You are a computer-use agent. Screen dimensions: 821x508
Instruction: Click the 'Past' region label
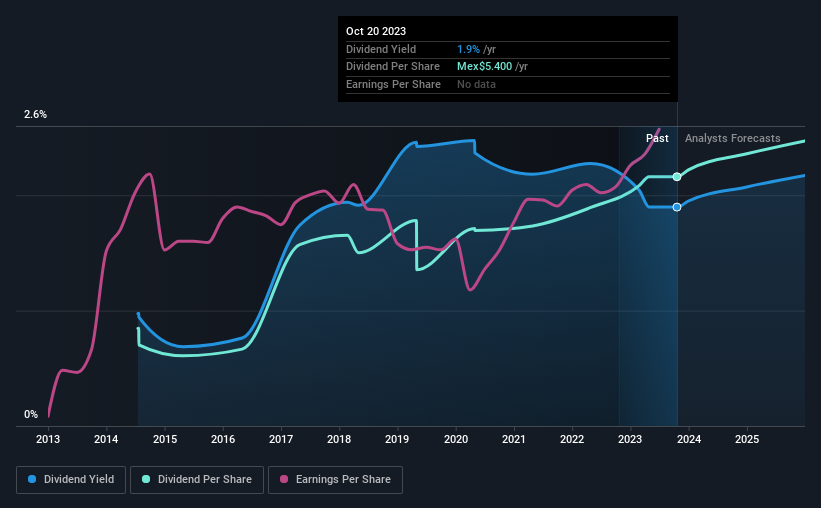tap(657, 138)
